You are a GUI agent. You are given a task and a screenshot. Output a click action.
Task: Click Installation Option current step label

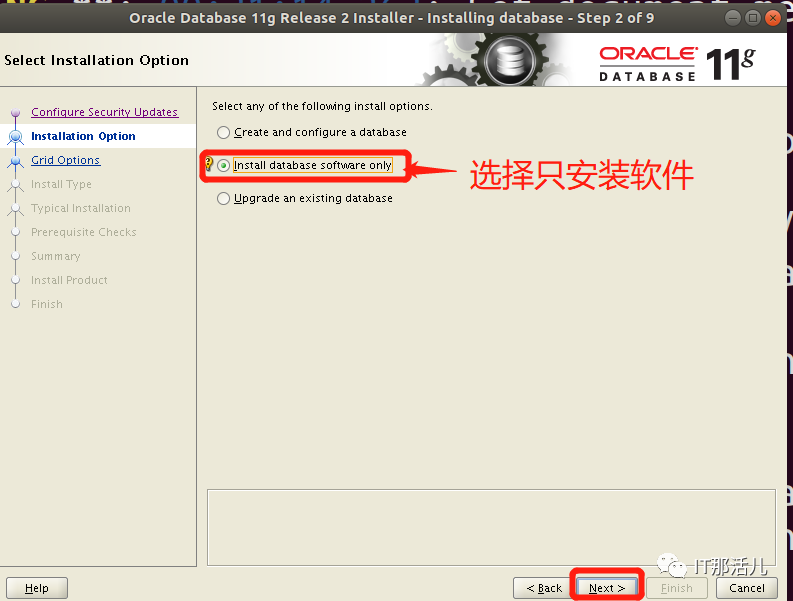tap(83, 136)
